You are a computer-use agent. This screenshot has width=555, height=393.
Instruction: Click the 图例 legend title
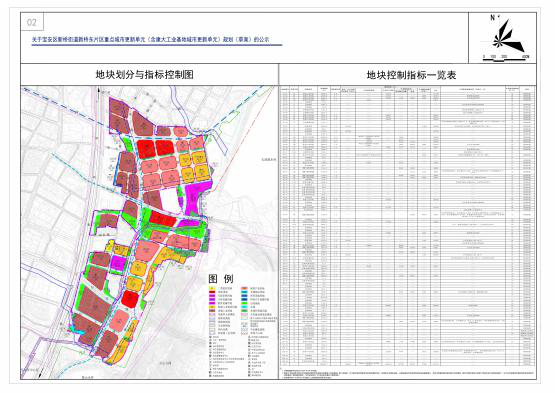[x=221, y=279]
